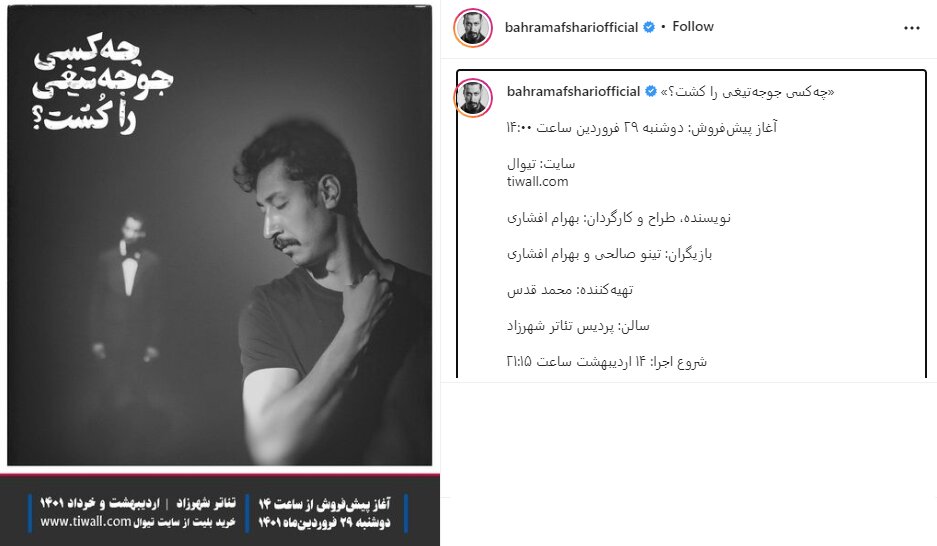Click the caption's first line with the play title
This screenshot has height=546, width=937.
(747, 91)
